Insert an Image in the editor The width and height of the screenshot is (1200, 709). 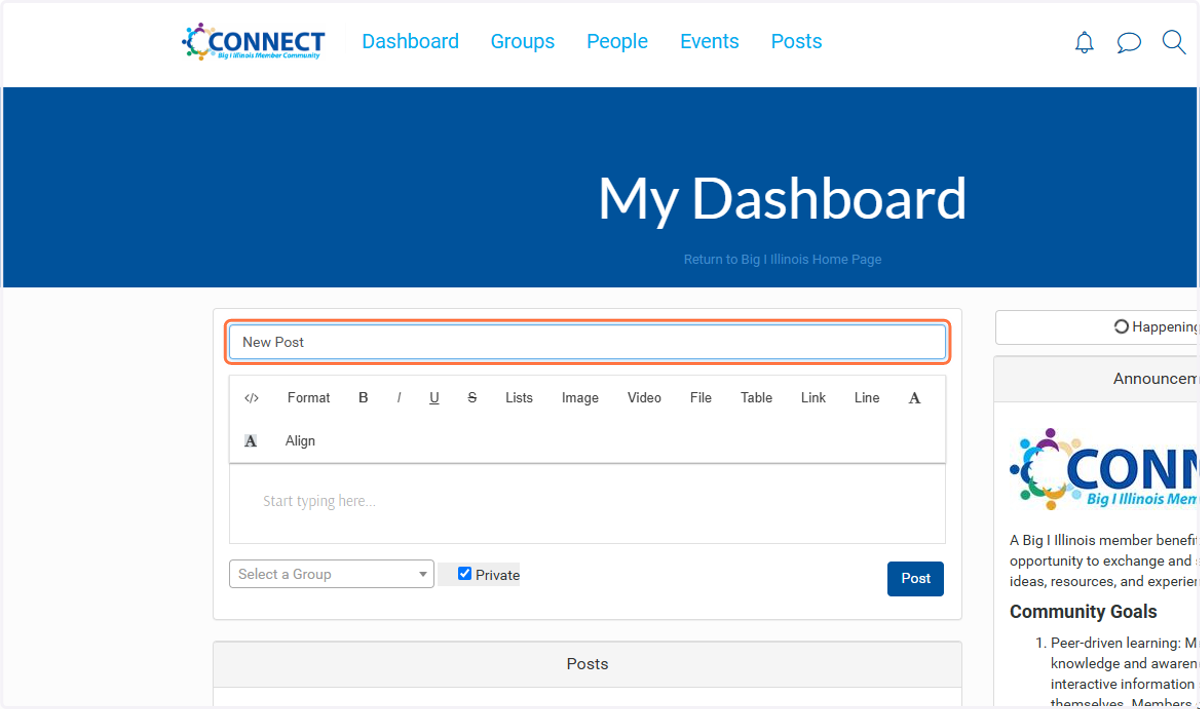580,398
